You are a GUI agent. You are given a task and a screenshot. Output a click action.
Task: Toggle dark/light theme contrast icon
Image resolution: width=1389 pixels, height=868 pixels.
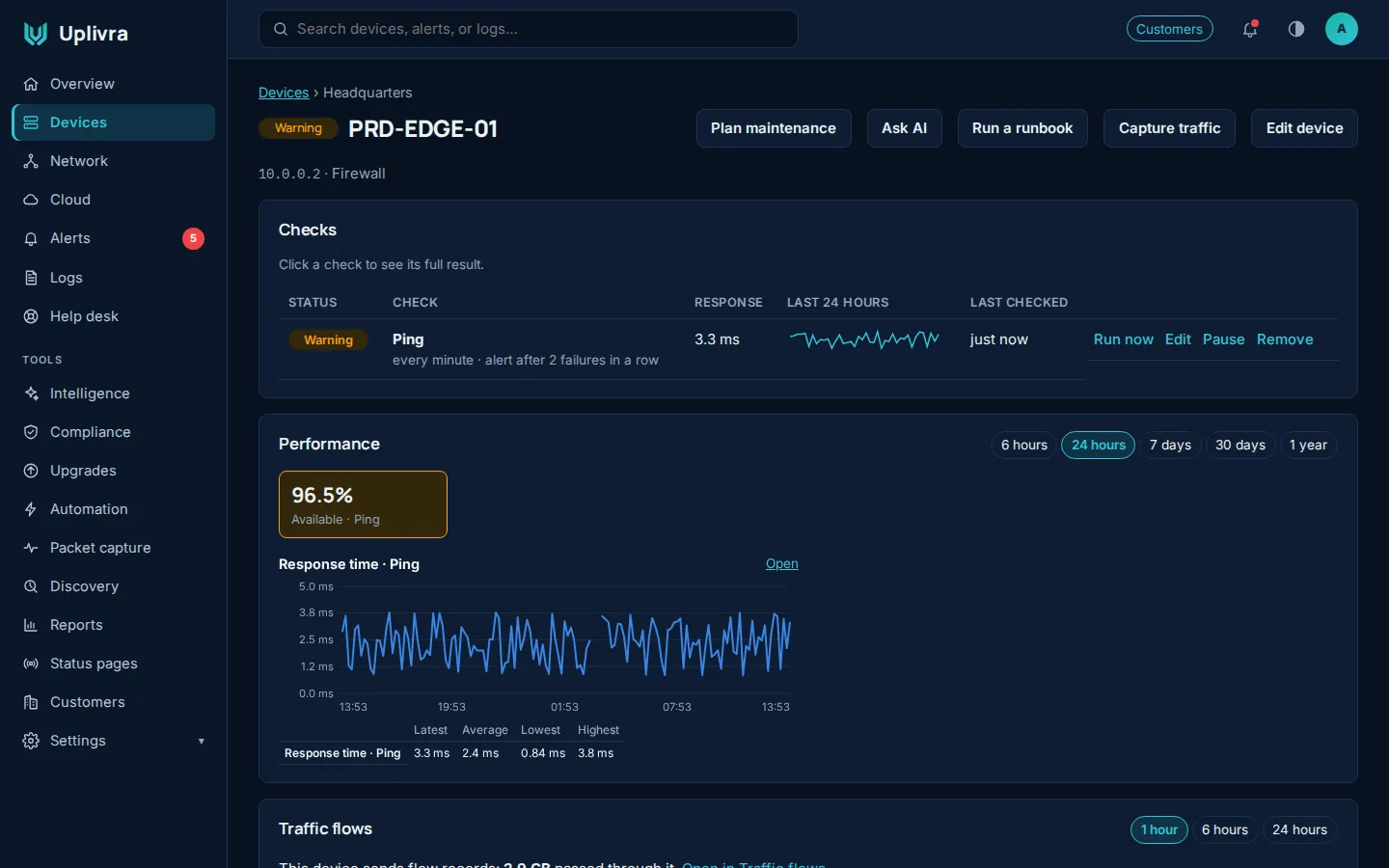1296,29
